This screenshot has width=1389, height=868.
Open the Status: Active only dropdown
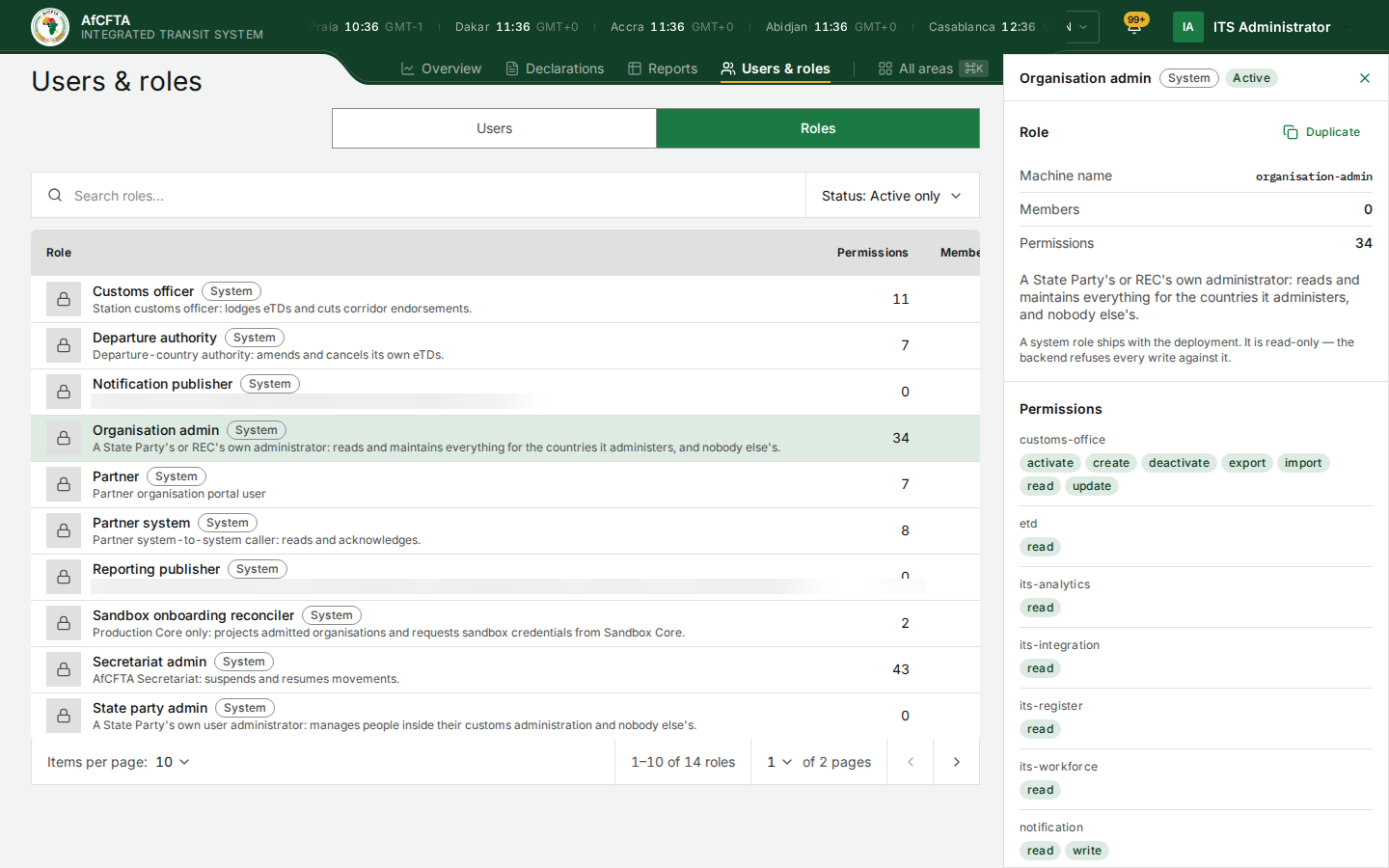click(x=892, y=195)
